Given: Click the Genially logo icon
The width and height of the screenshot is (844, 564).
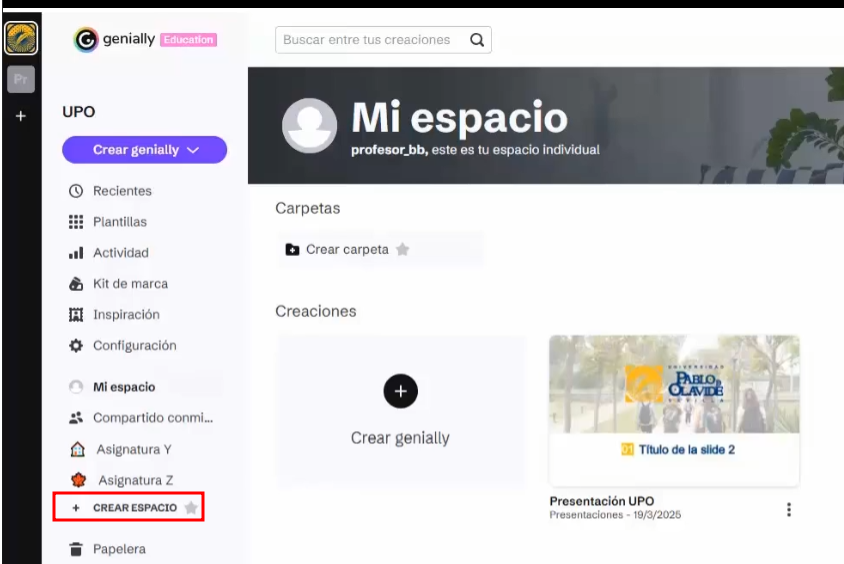Looking at the screenshot, I should (x=87, y=40).
